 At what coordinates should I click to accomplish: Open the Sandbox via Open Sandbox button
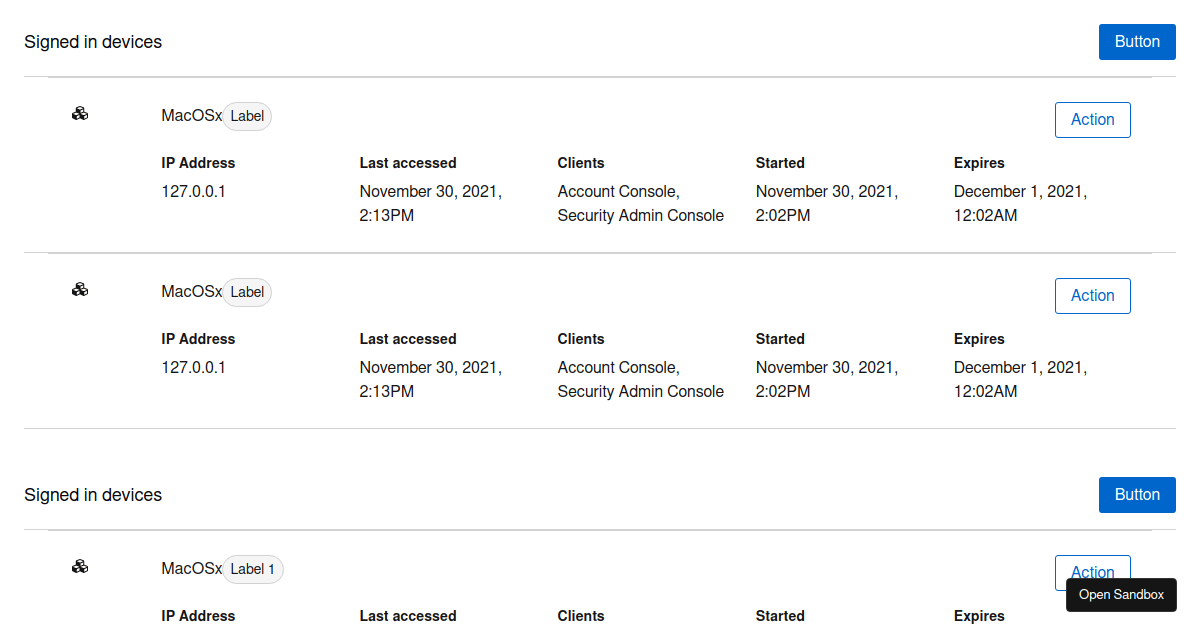1121,595
